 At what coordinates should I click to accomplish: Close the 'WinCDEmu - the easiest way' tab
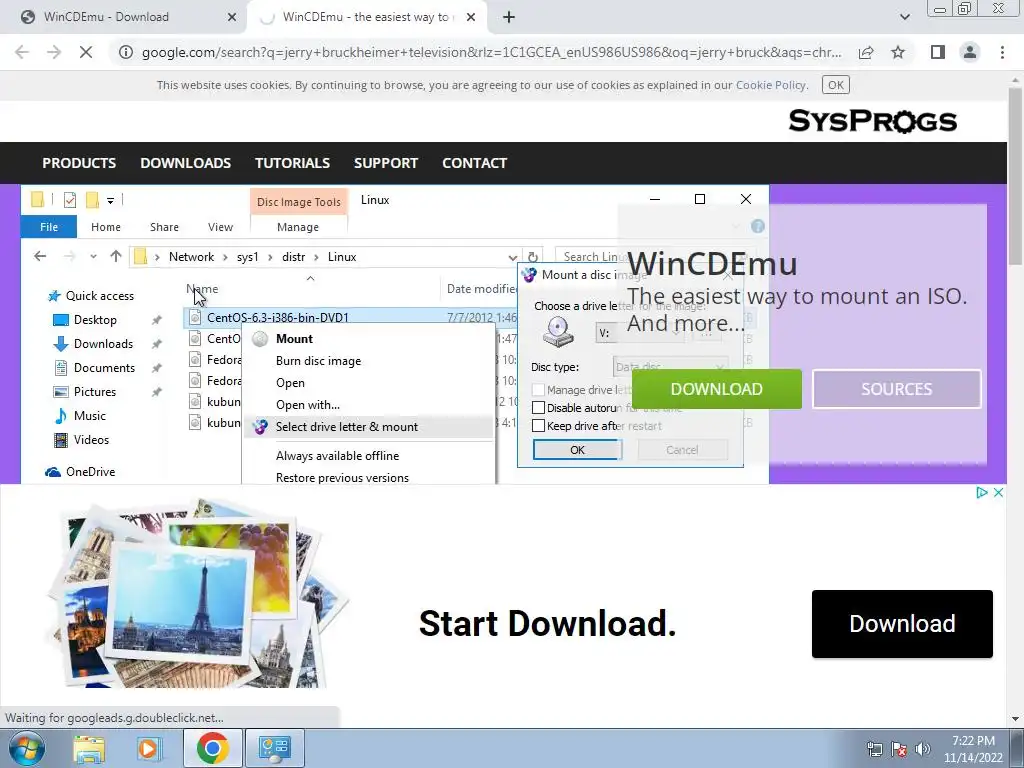(x=471, y=17)
